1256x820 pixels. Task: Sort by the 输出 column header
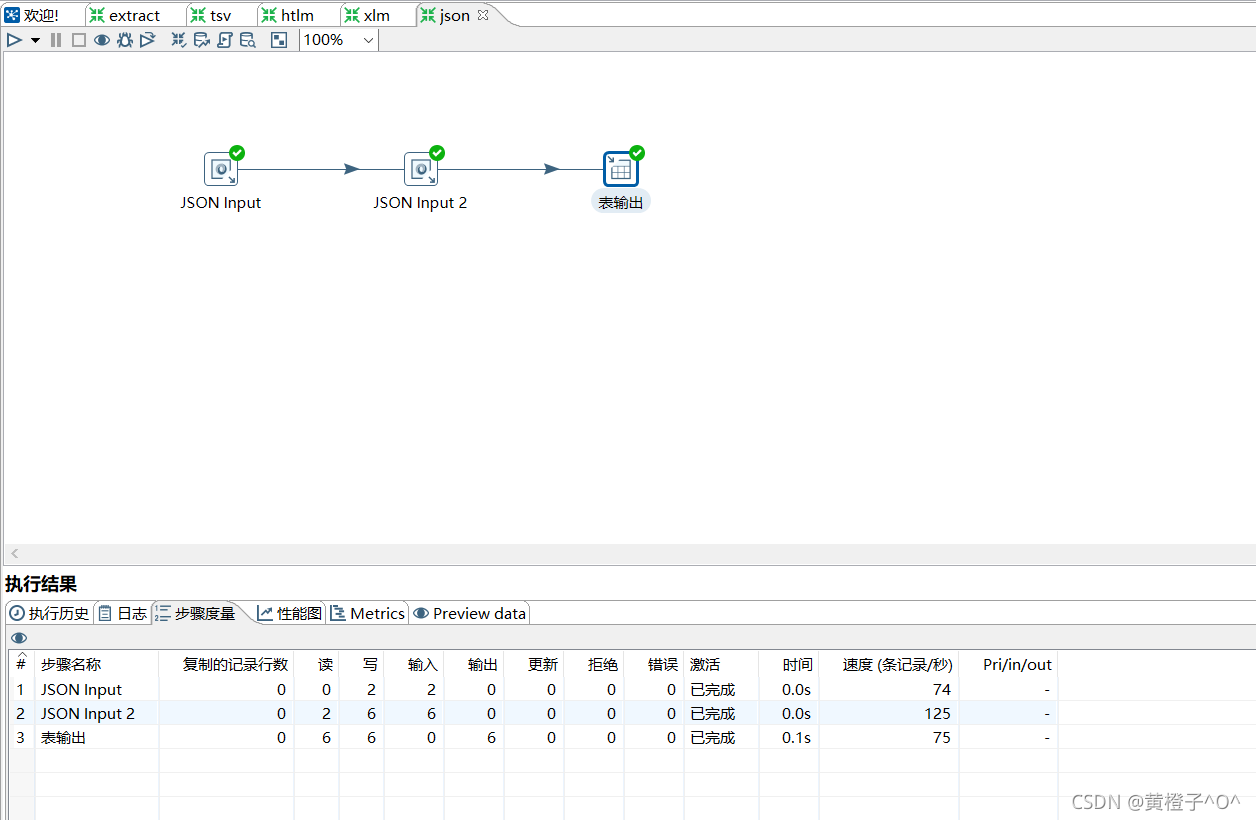[x=474, y=664]
